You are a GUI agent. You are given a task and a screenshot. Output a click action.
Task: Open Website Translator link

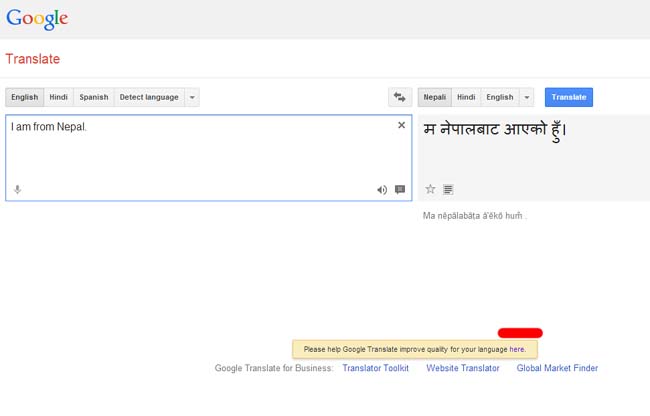click(463, 368)
